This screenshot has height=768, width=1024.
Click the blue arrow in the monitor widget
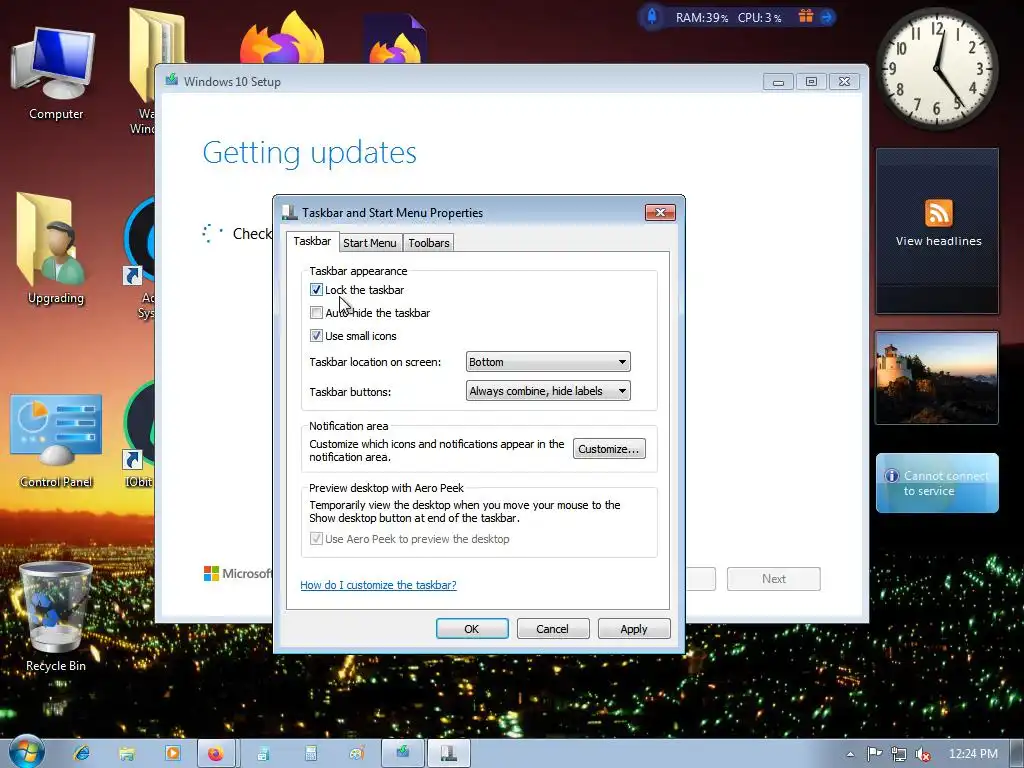[827, 17]
